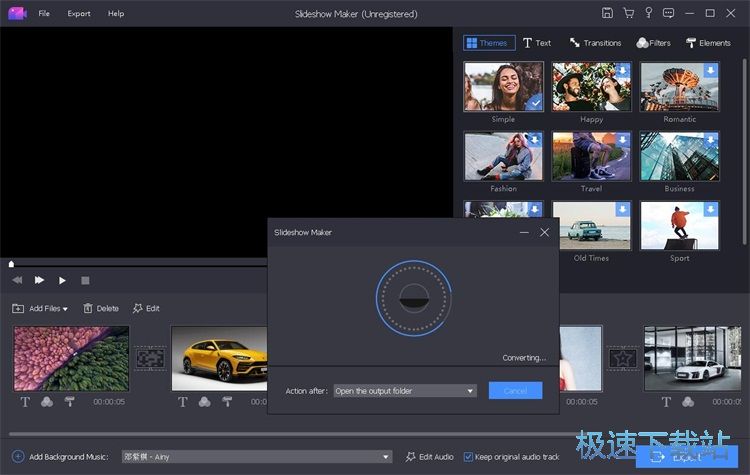The height and width of the screenshot is (475, 750).
Task: Switch to the Filters tab
Action: coord(653,43)
